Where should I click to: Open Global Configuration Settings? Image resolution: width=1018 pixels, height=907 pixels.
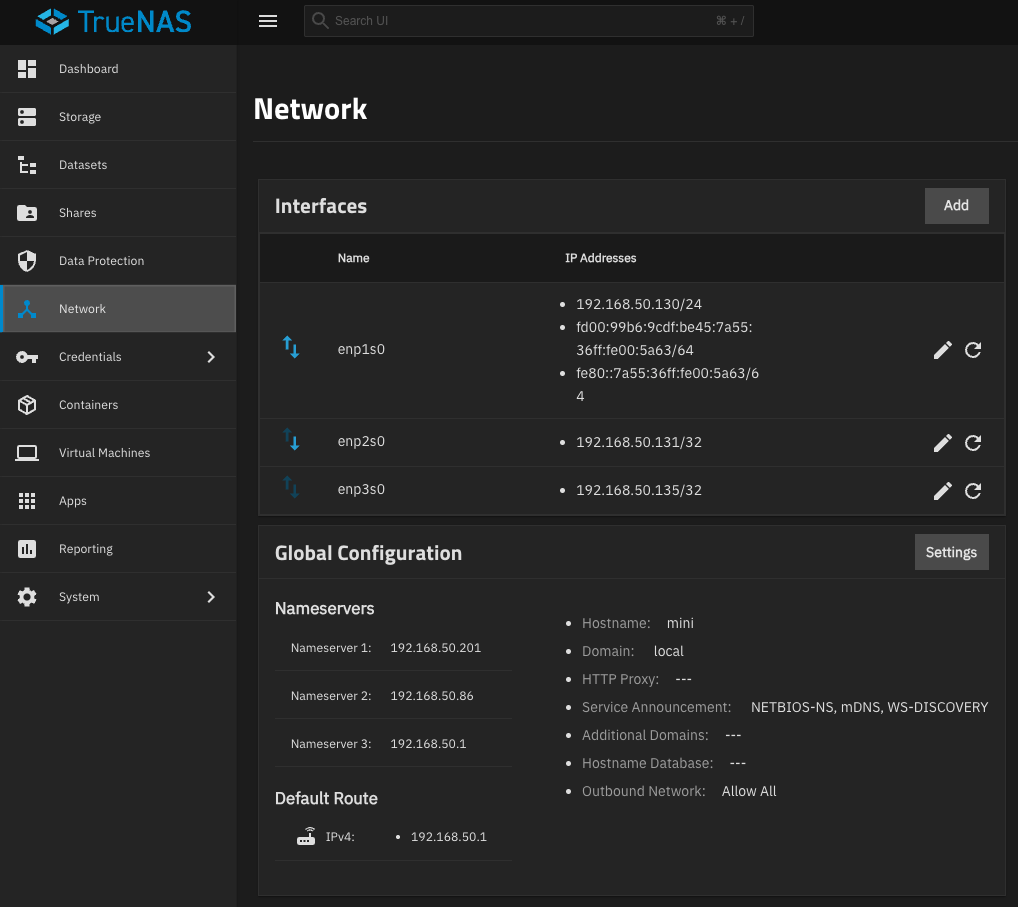coord(951,552)
